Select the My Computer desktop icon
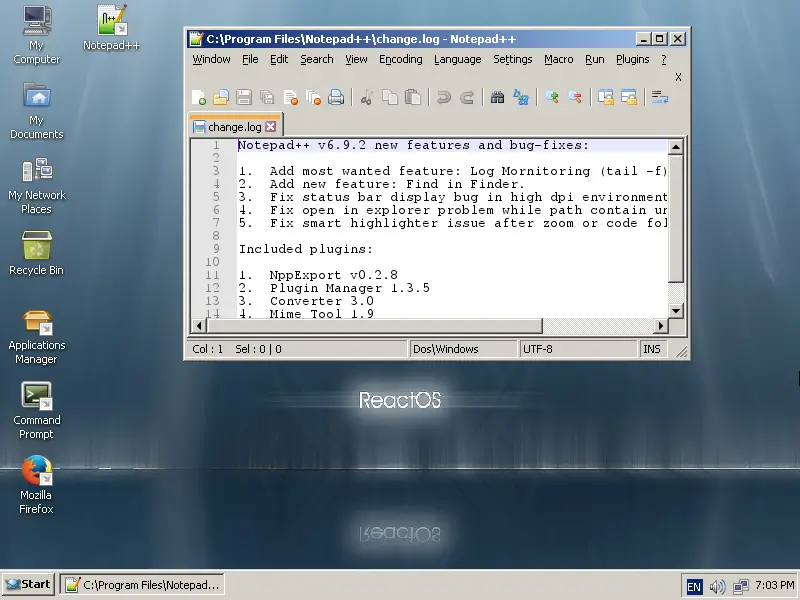Image resolution: width=800 pixels, height=600 pixels. [x=37, y=35]
